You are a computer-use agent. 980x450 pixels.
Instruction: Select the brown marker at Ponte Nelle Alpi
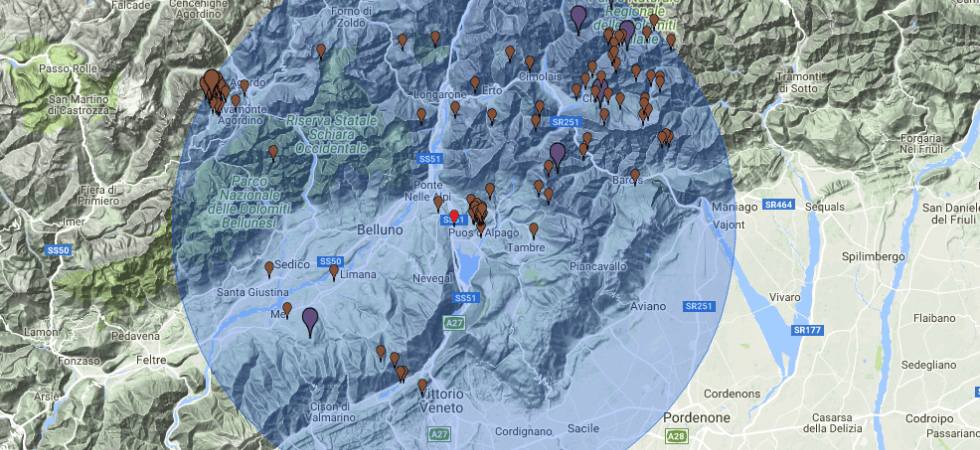click(x=438, y=202)
